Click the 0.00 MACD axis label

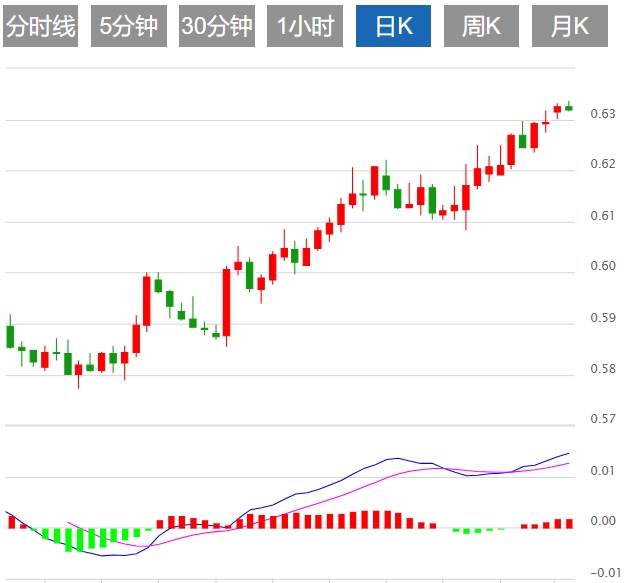click(x=603, y=521)
